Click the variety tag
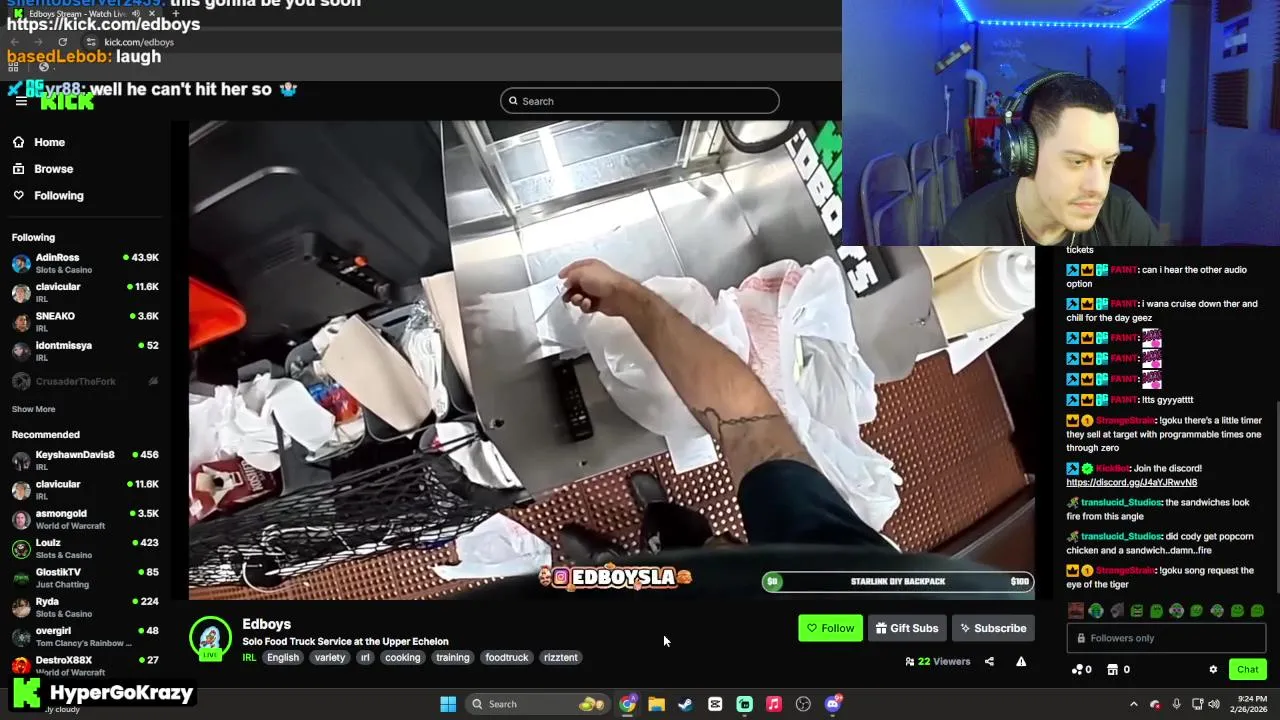This screenshot has height=720, width=1280. tap(330, 657)
